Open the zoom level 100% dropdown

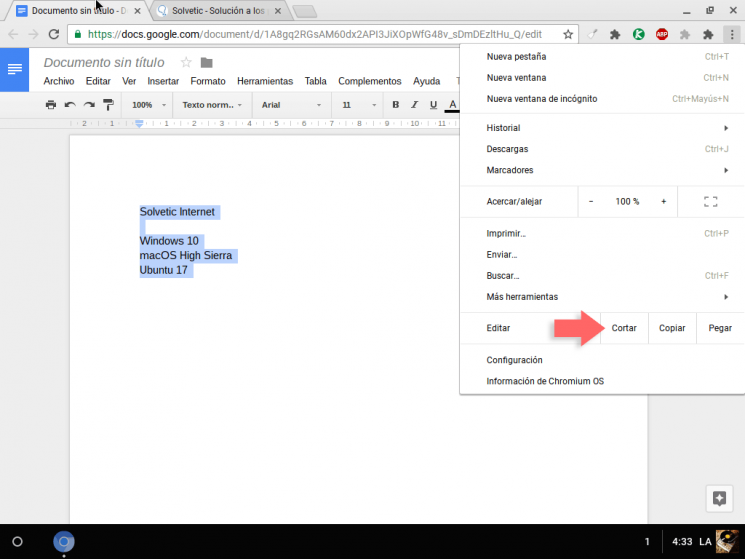pos(149,104)
